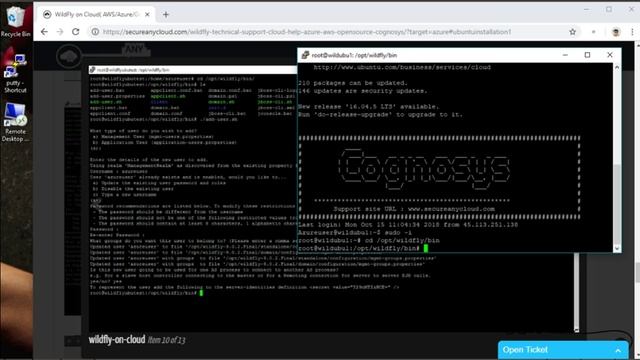Screen dimensions: 640x360
Task: Open a new browser tab
Action: pyautogui.click(x=166, y=15)
